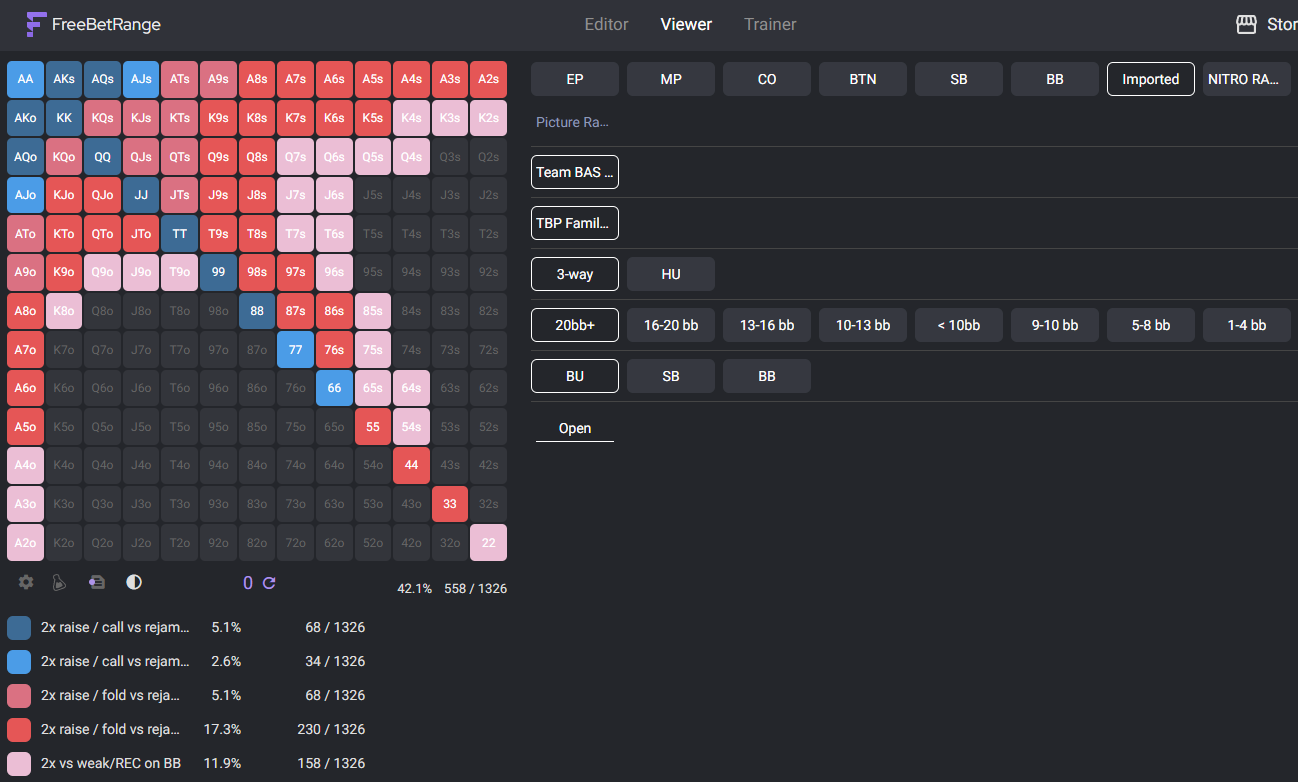Open the Team BAS range
This screenshot has width=1298, height=782.
click(574, 171)
